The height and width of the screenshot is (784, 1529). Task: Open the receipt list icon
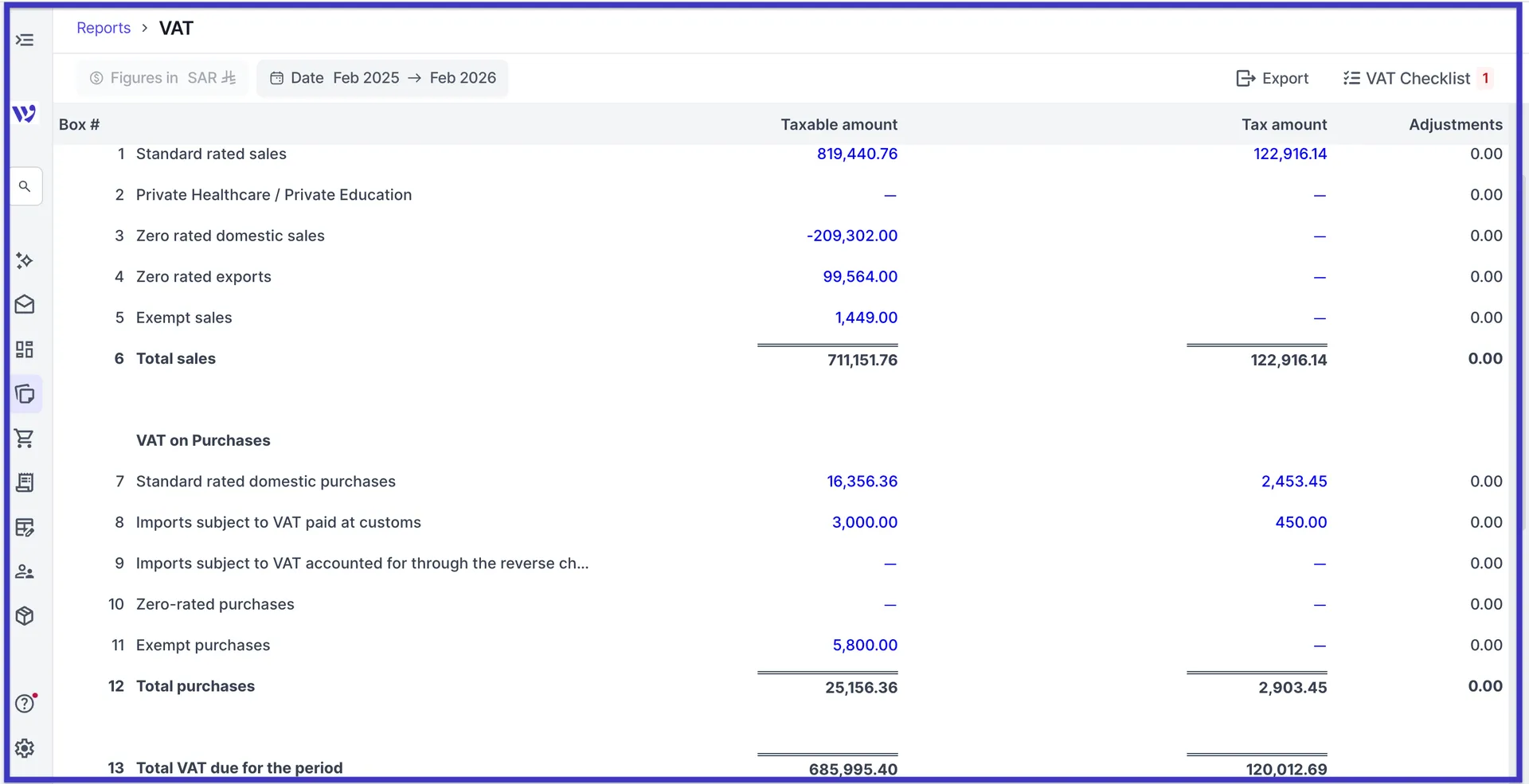25,482
